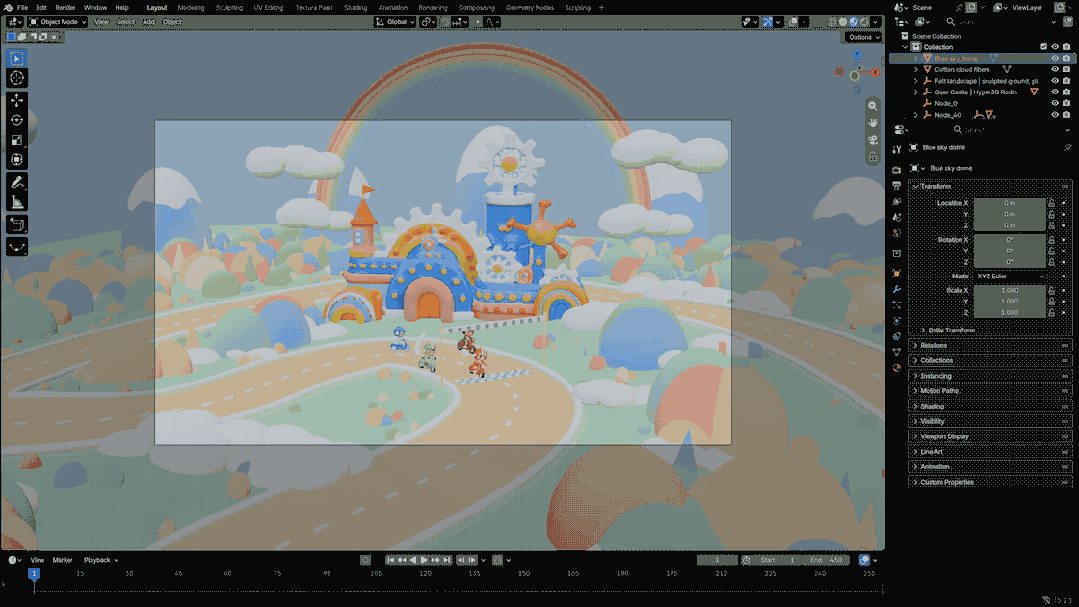
Task: Toggle the camera view icon
Action: coord(873,140)
